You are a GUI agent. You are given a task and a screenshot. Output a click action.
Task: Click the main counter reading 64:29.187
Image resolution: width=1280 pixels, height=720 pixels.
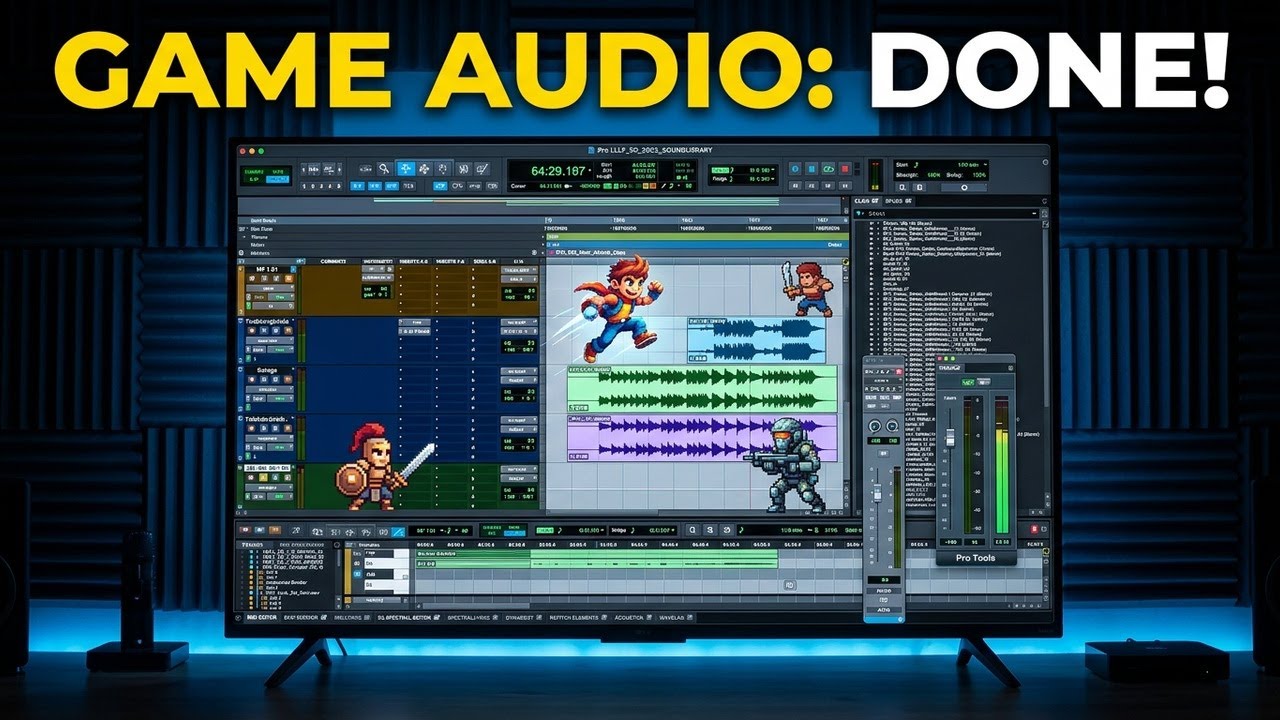558,171
